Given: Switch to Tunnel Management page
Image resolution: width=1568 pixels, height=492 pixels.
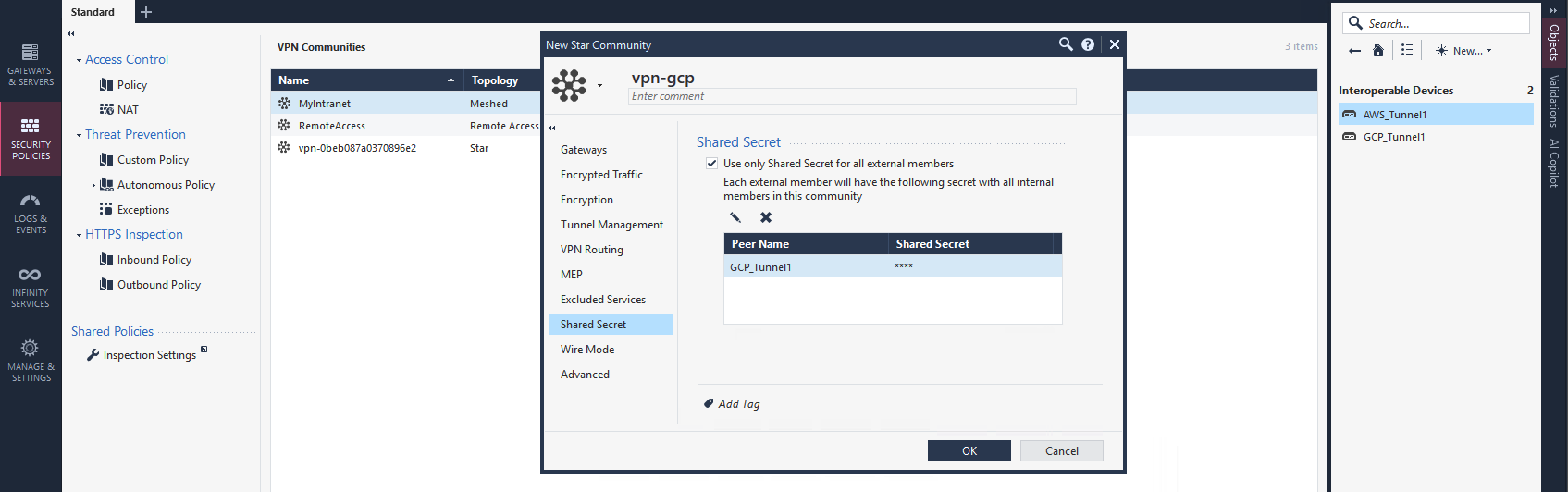Looking at the screenshot, I should coord(611,225).
